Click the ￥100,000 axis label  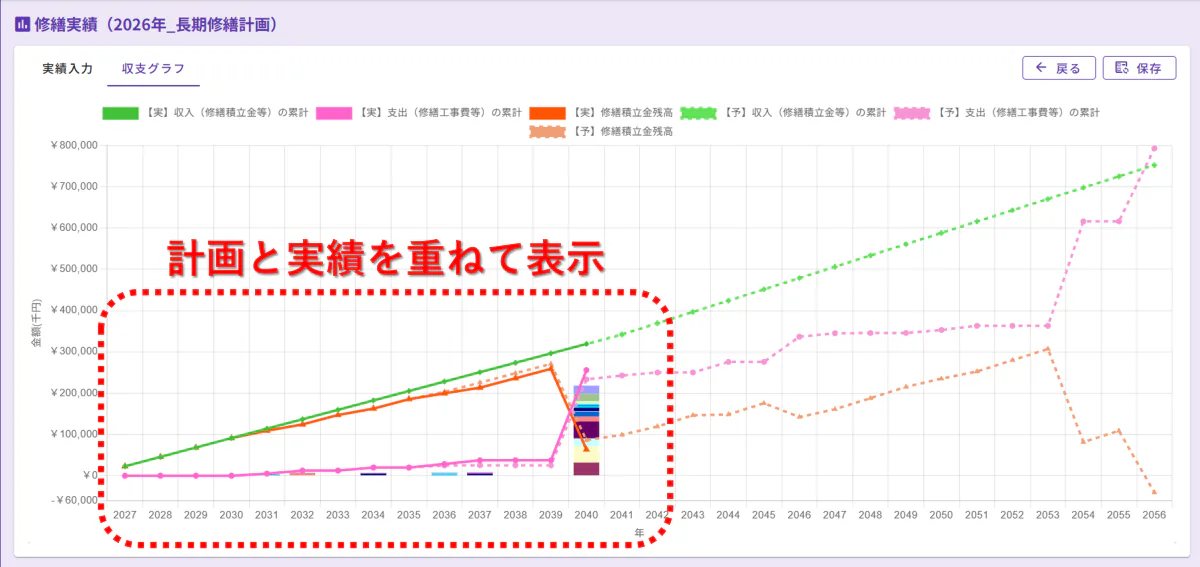click(73, 434)
